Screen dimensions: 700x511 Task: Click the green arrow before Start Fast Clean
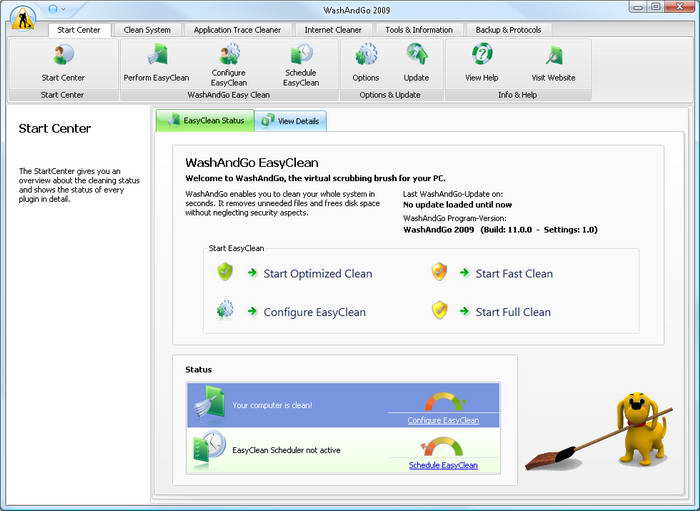click(x=464, y=272)
